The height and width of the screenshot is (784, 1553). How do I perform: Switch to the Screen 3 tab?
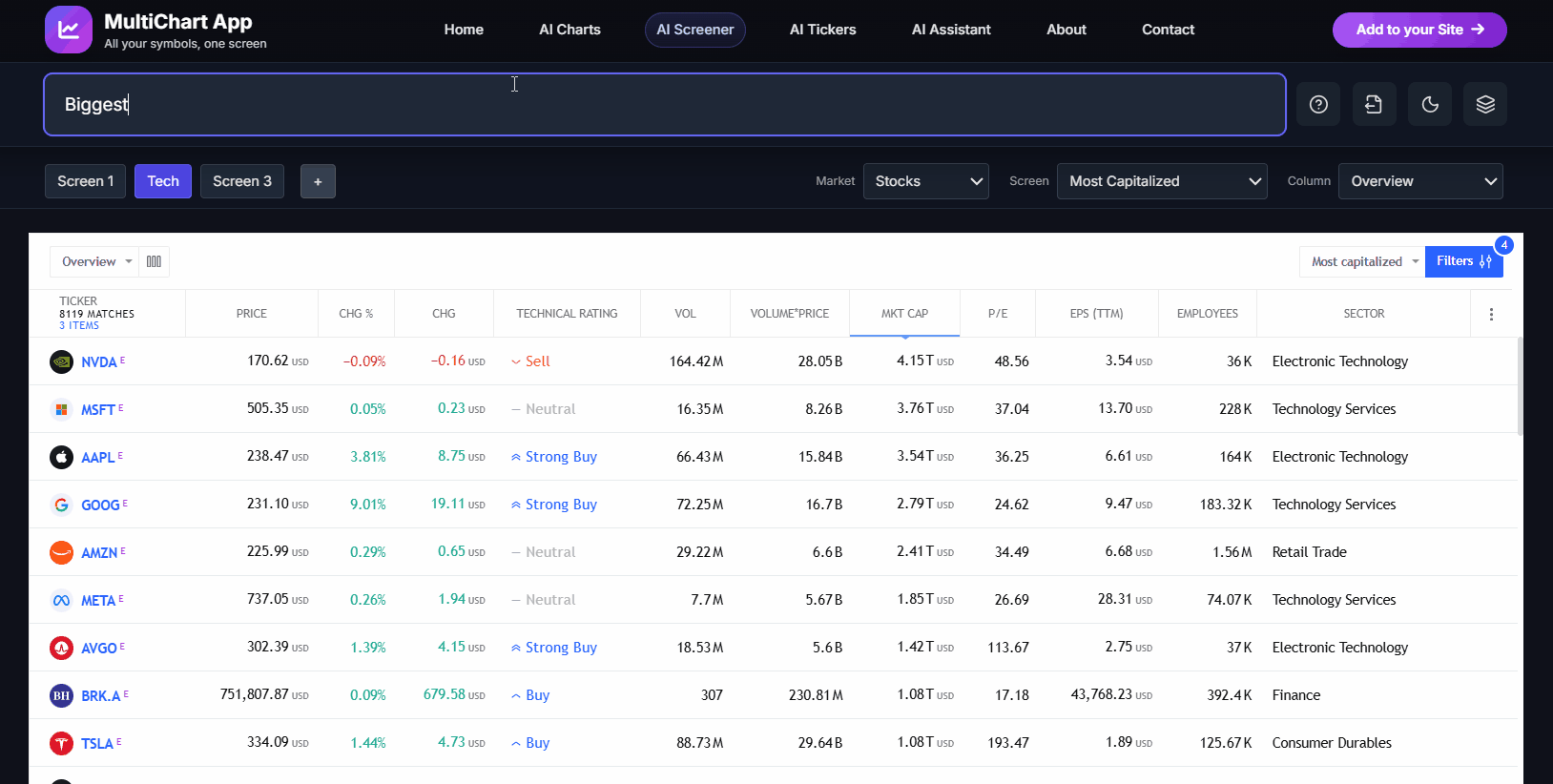pos(242,181)
